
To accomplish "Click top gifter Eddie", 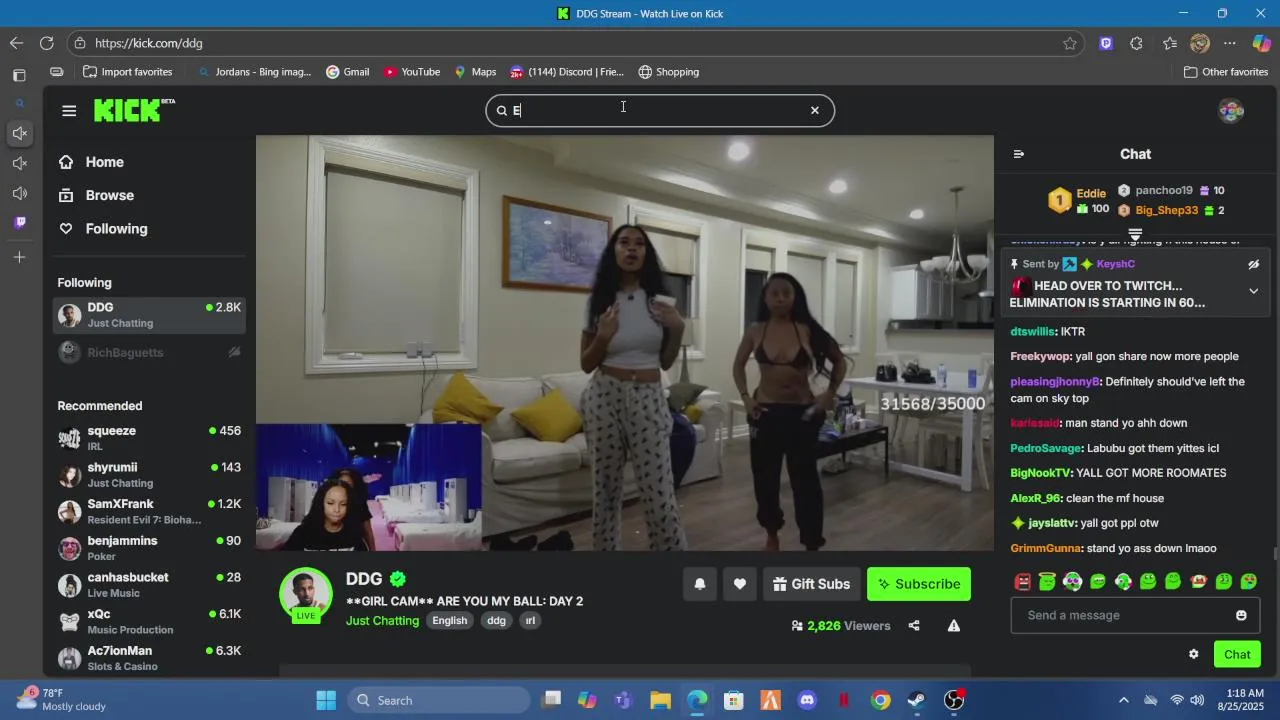I will click(1091, 194).
